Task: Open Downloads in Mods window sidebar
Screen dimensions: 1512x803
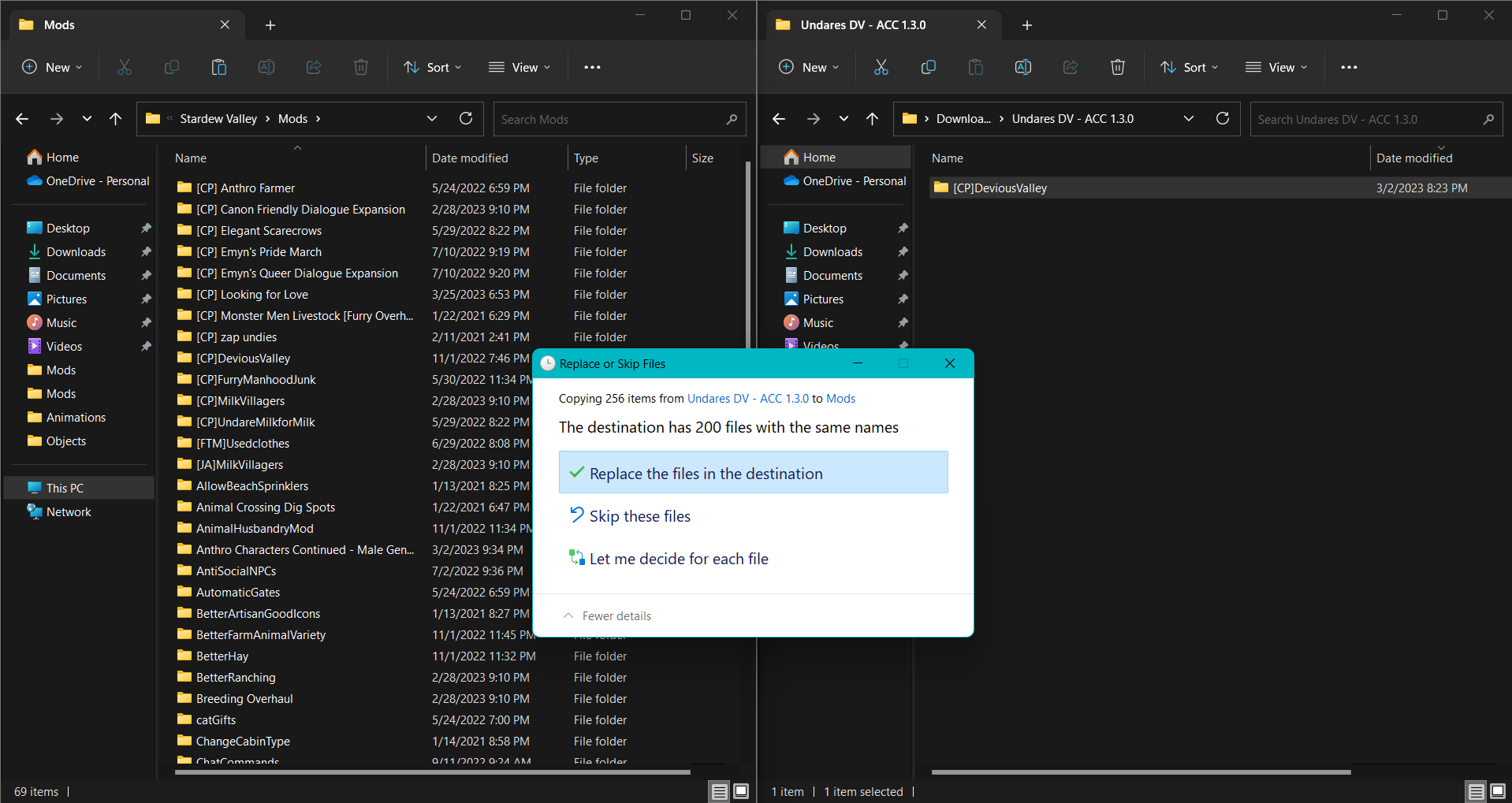Action: coord(76,252)
